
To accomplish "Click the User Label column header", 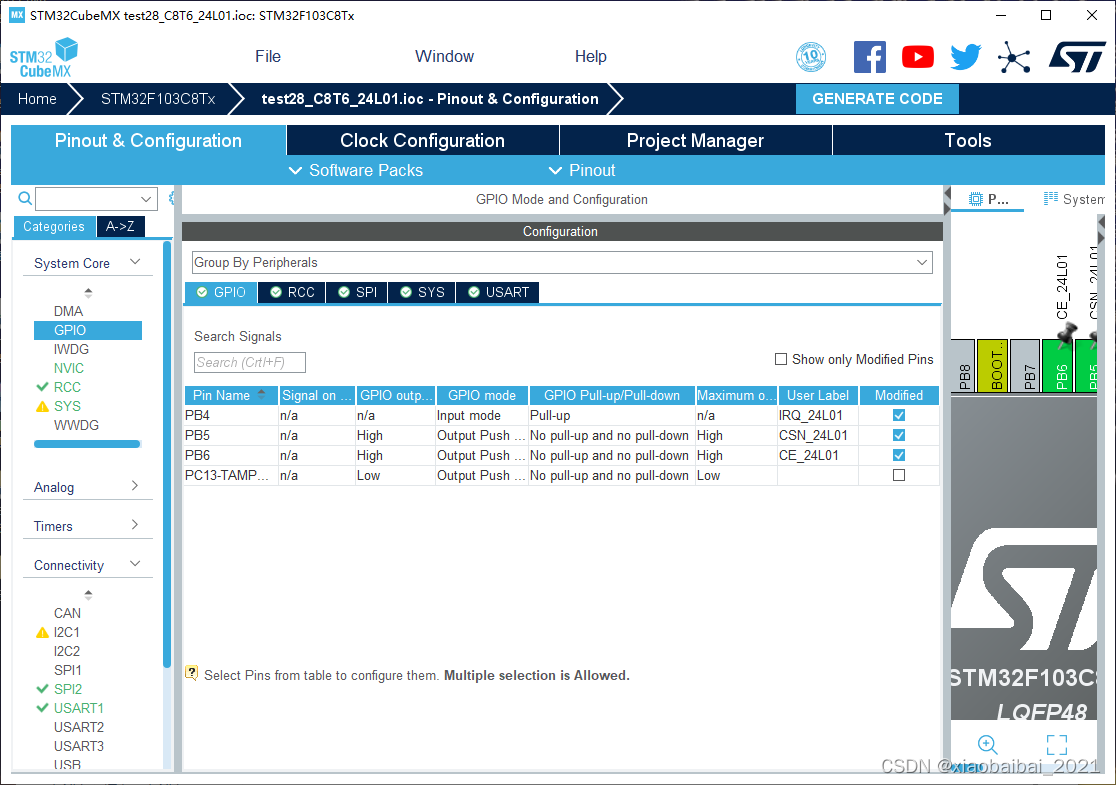I will coord(818,396).
